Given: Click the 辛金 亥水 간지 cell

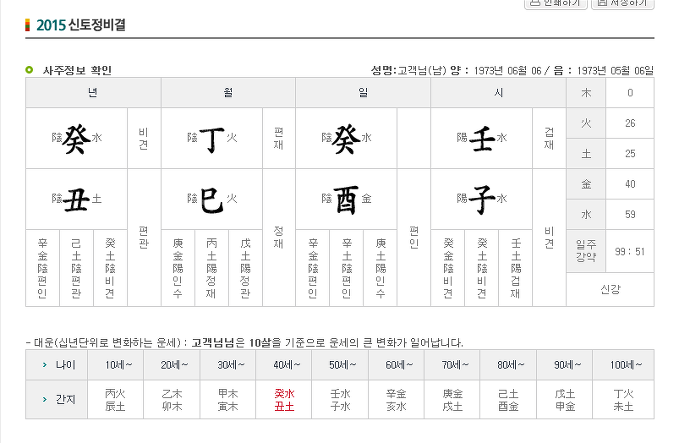Looking at the screenshot, I should pyautogui.click(x=396, y=400).
